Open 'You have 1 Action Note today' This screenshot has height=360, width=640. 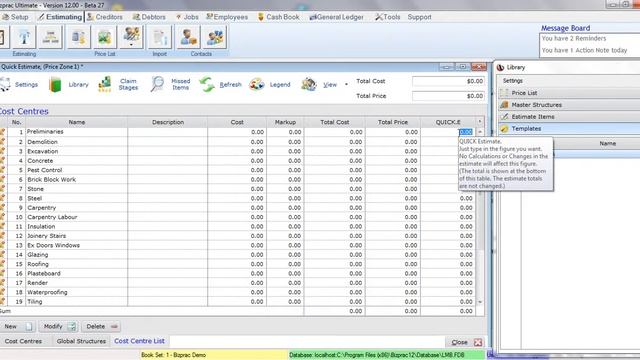pyautogui.click(x=584, y=50)
